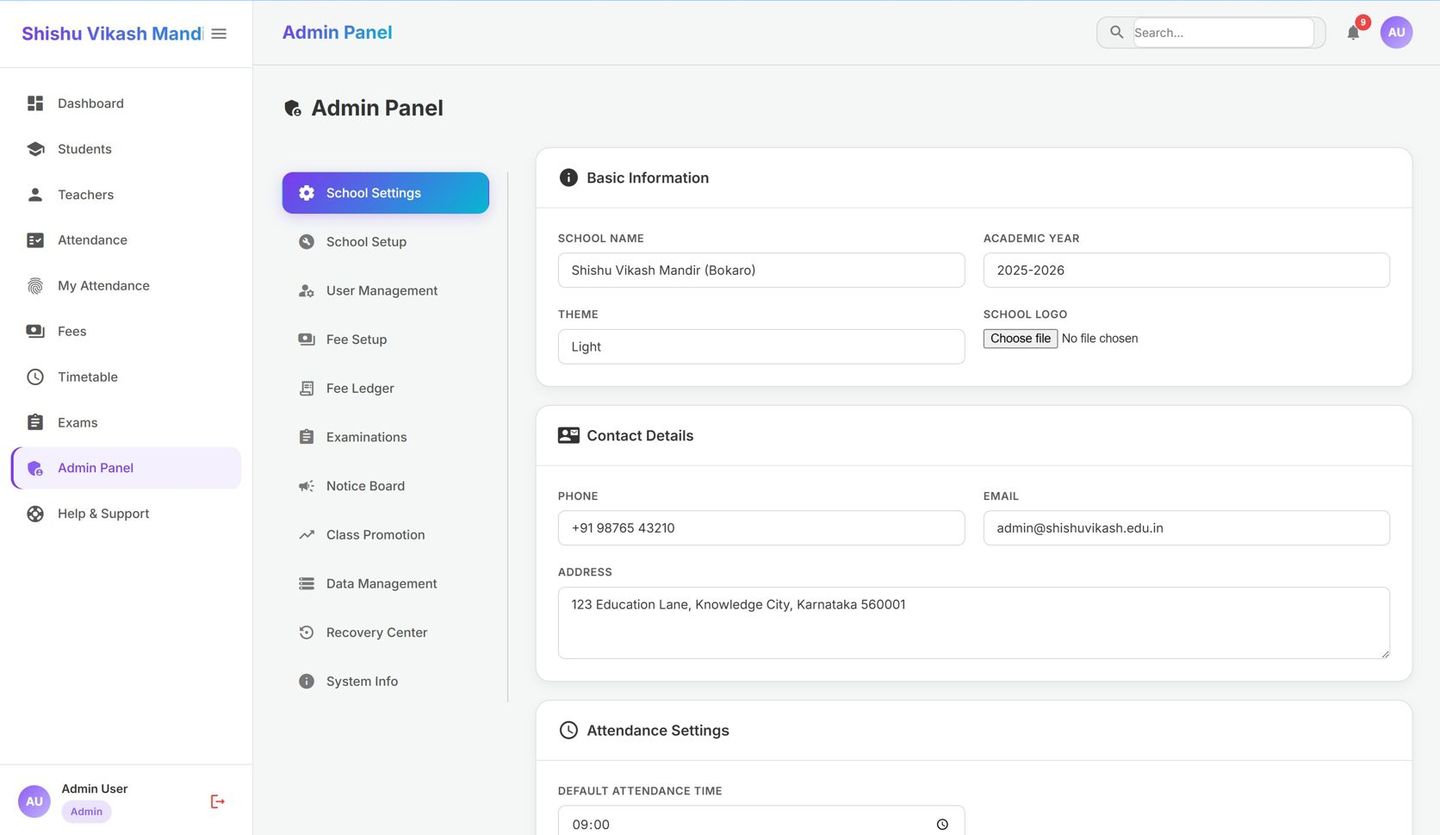Click the Phone input field

[x=761, y=528]
